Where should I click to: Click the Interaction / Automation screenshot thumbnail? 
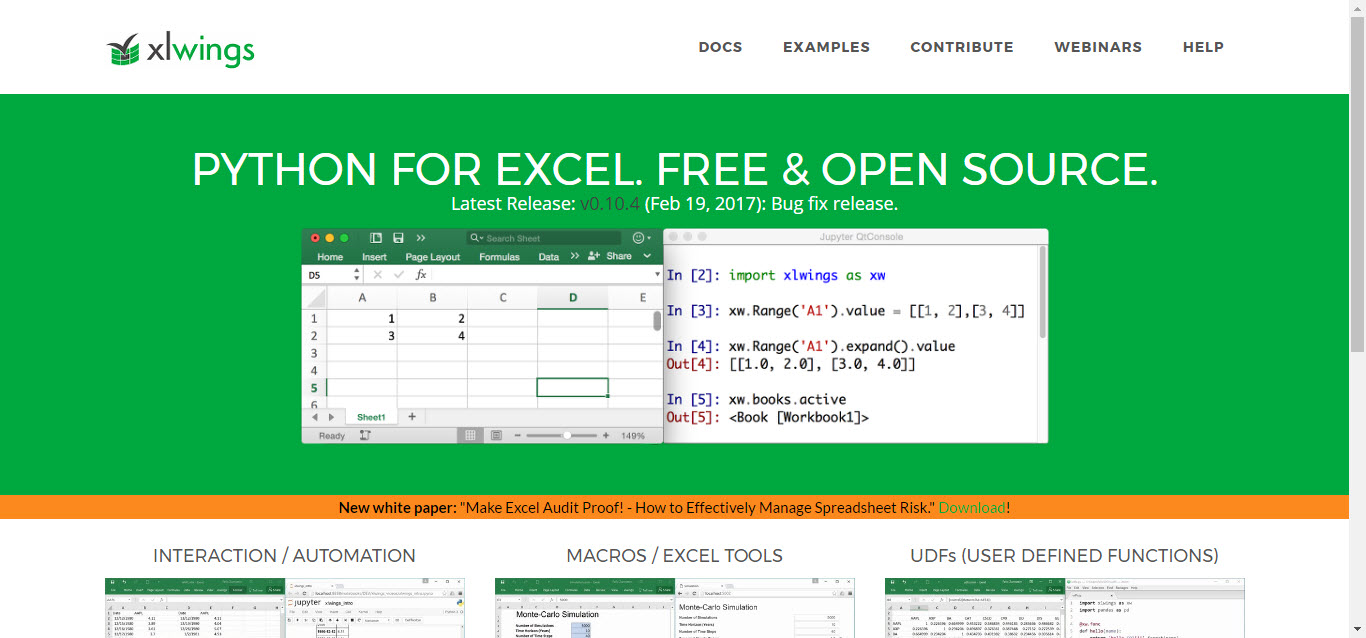click(x=284, y=608)
